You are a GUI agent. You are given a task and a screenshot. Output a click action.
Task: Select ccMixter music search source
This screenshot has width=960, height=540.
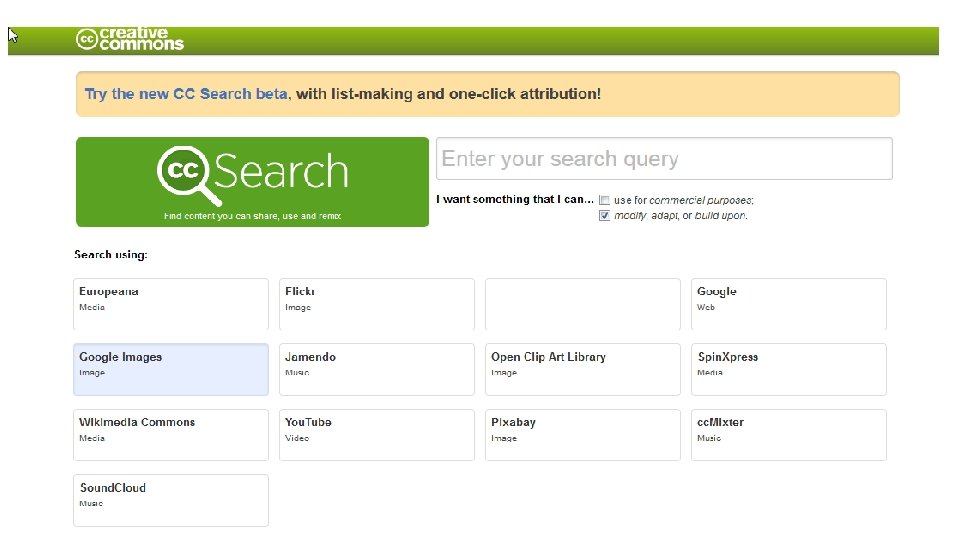[x=789, y=435]
